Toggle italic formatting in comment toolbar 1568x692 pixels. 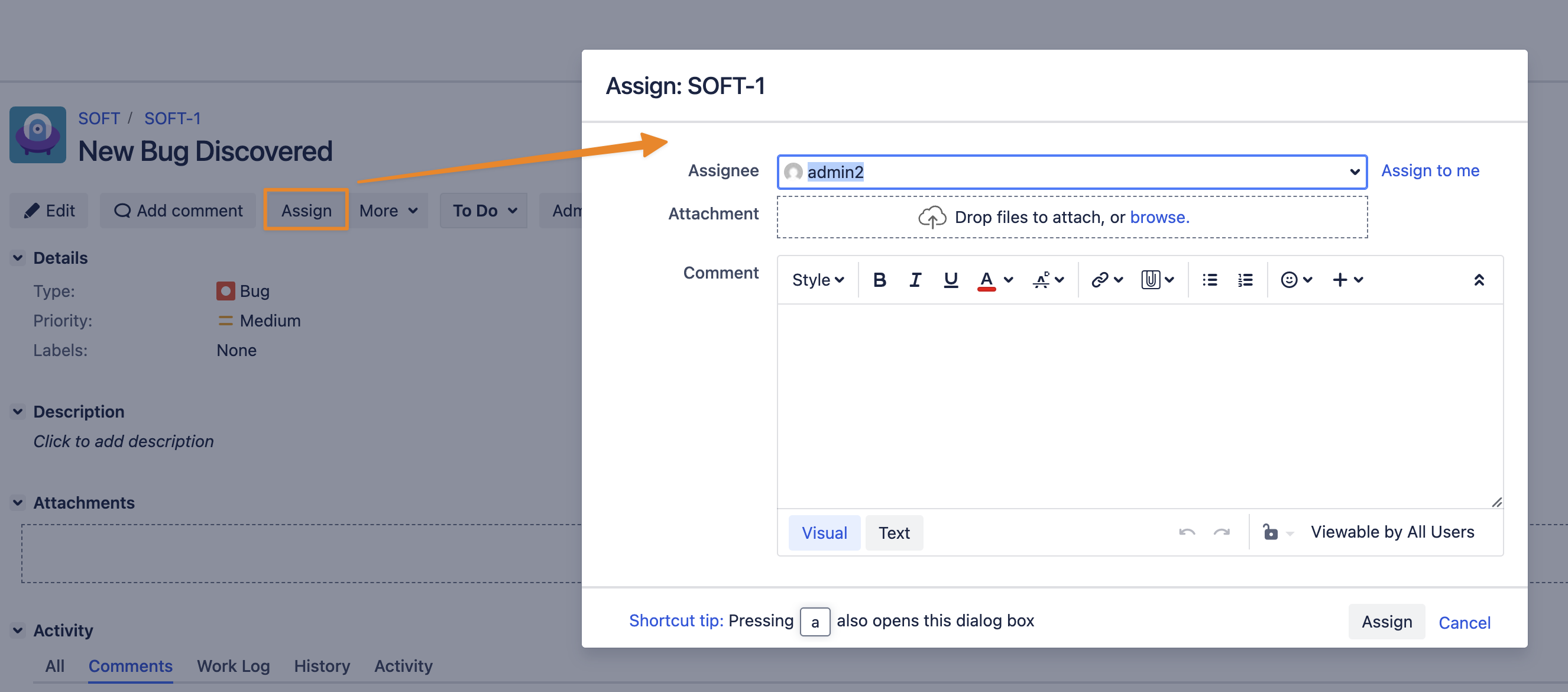point(915,280)
